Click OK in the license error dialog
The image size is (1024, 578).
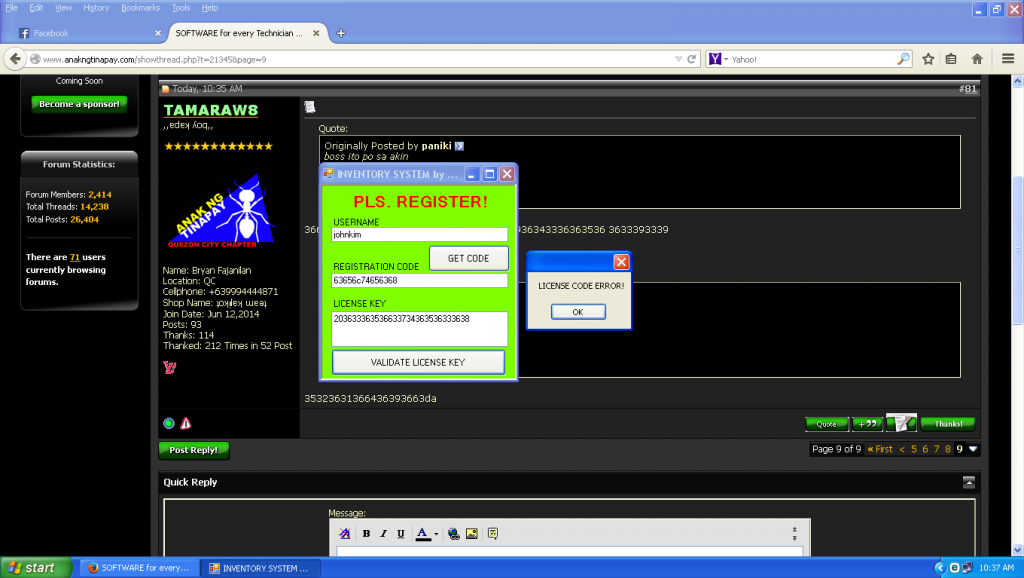pyautogui.click(x=578, y=312)
